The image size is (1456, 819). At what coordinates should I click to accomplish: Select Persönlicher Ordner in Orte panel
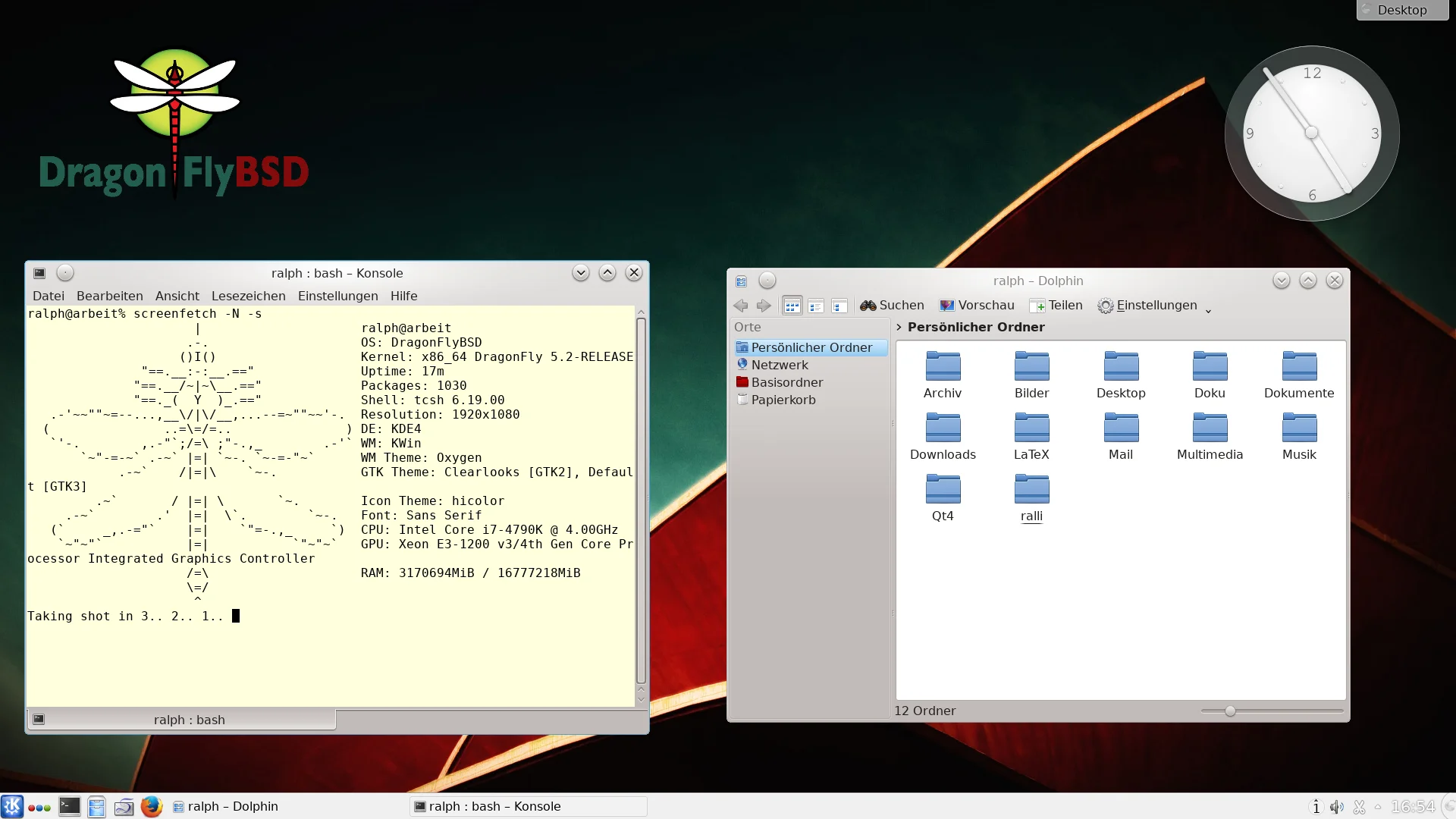pyautogui.click(x=811, y=347)
